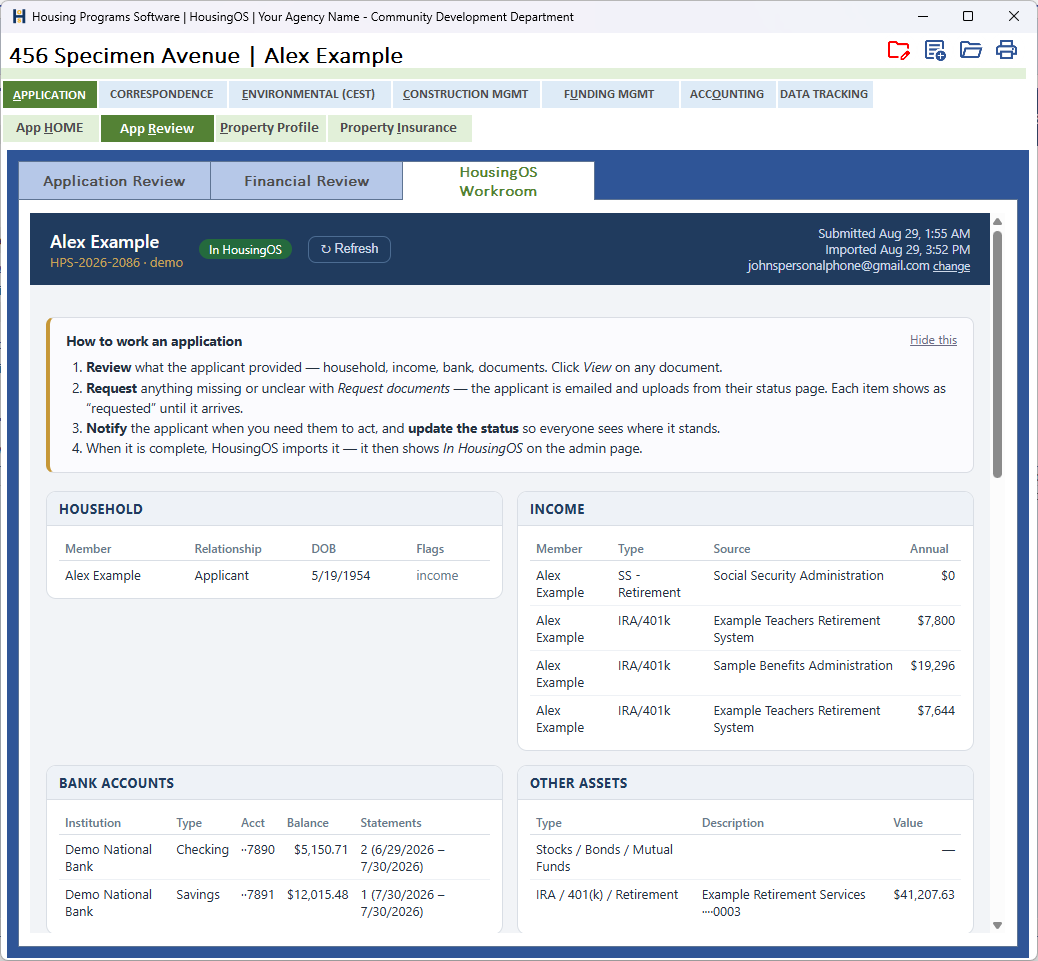Screen dimensions: 1038x961
Task: Click the add document list icon
Action: click(x=935, y=50)
